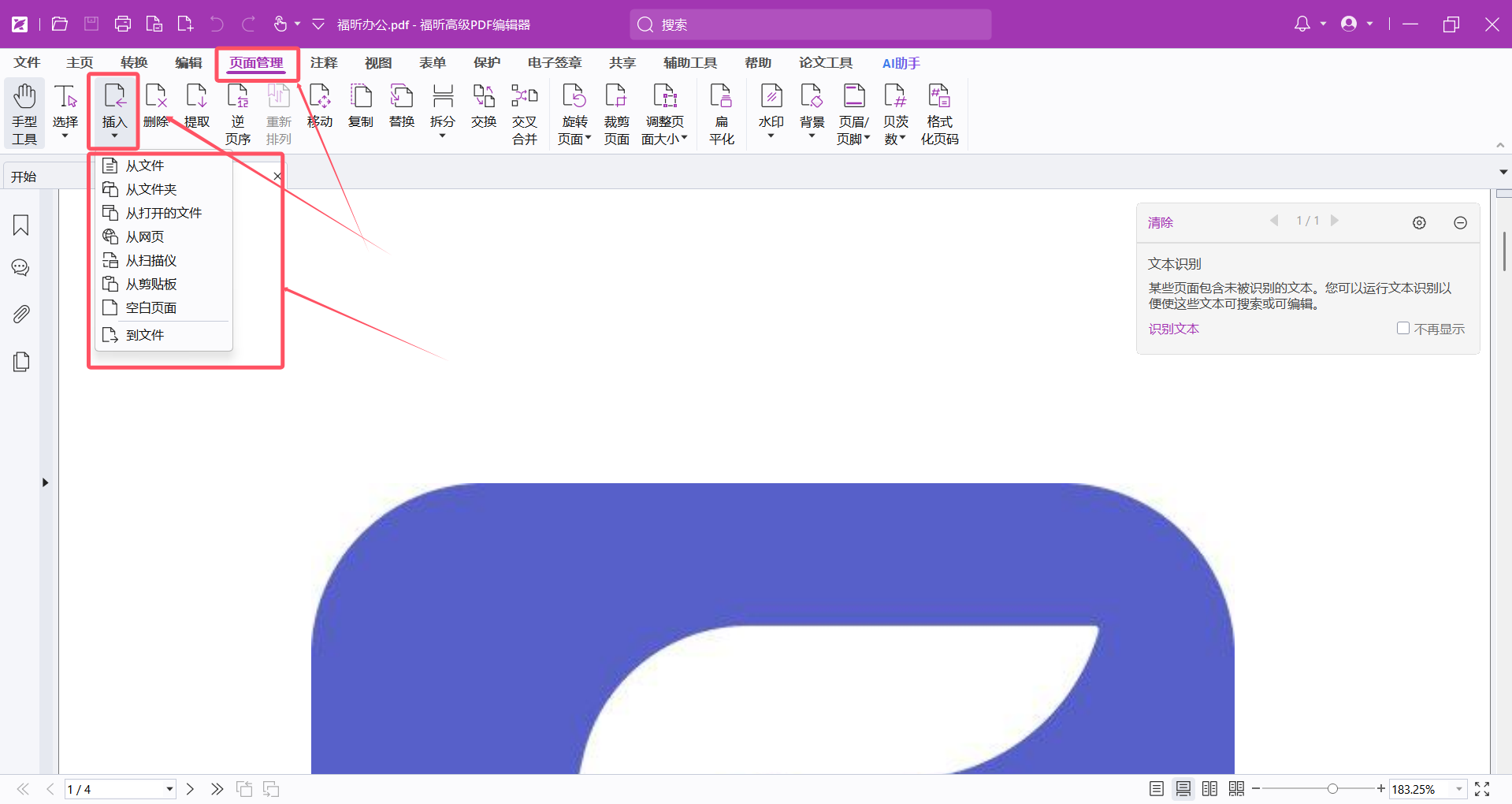Screen dimensions: 1512x804
Task: Choose 空白页面 from Insert menu
Action: click(x=163, y=307)
